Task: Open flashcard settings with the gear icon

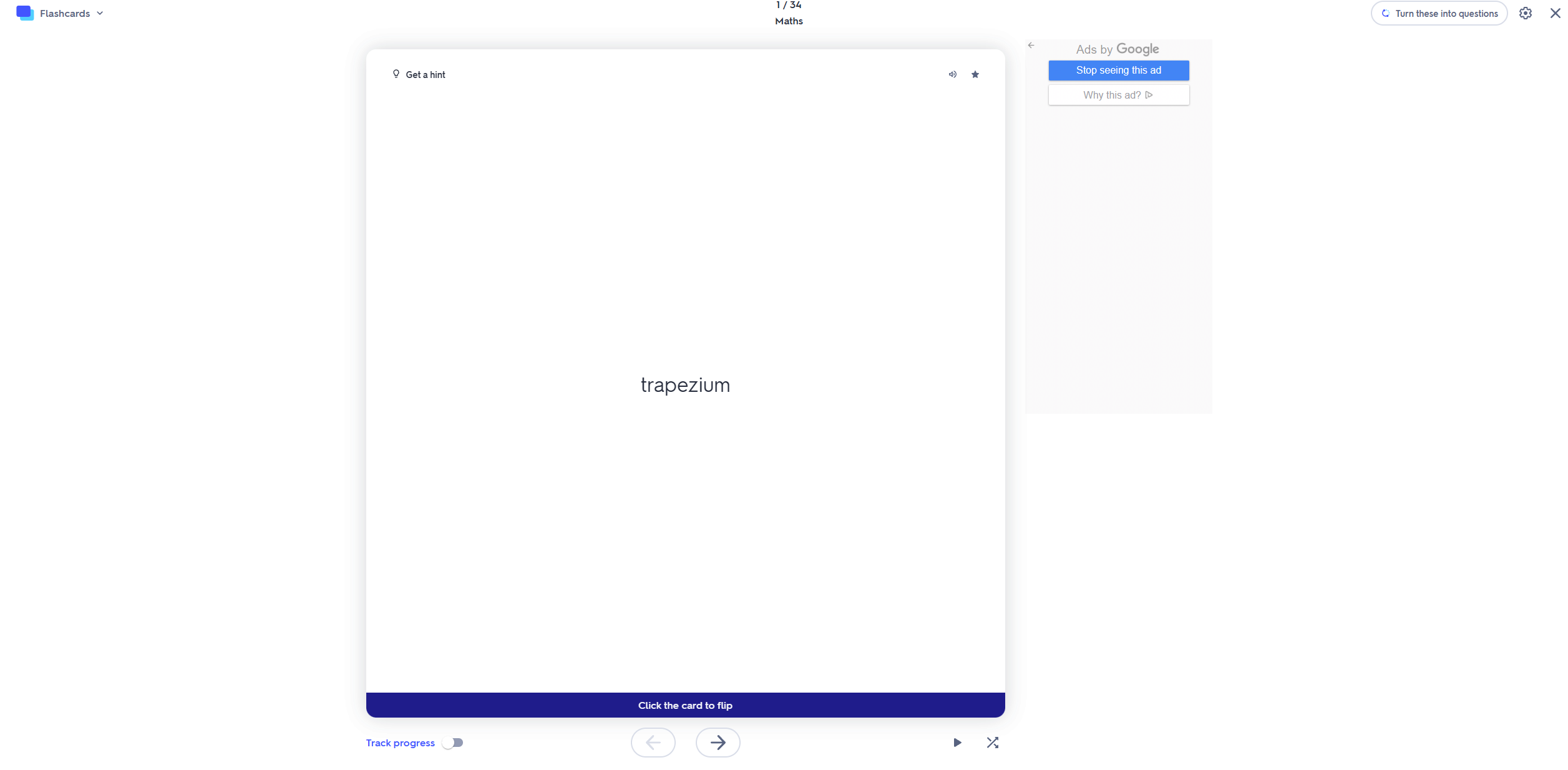Action: 1525,13
